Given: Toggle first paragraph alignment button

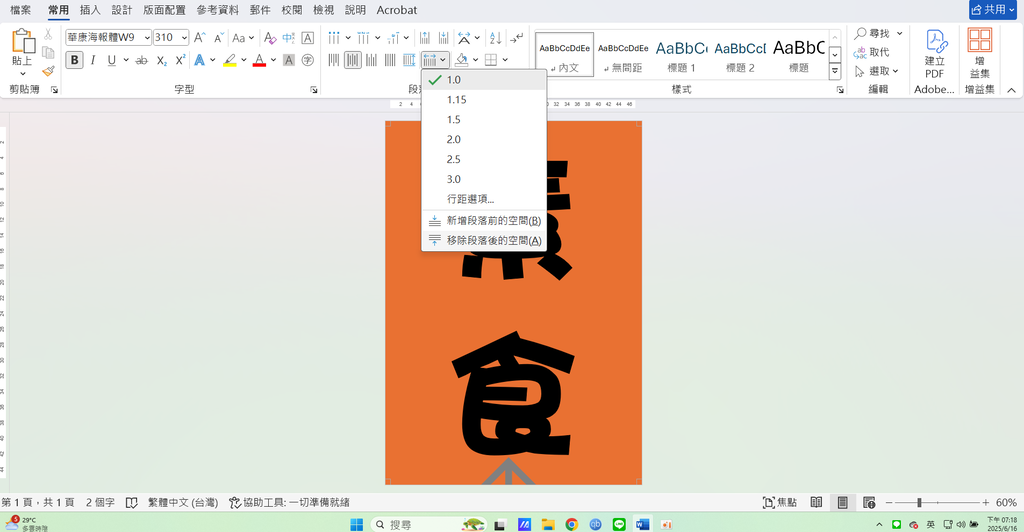Looking at the screenshot, I should (334, 60).
